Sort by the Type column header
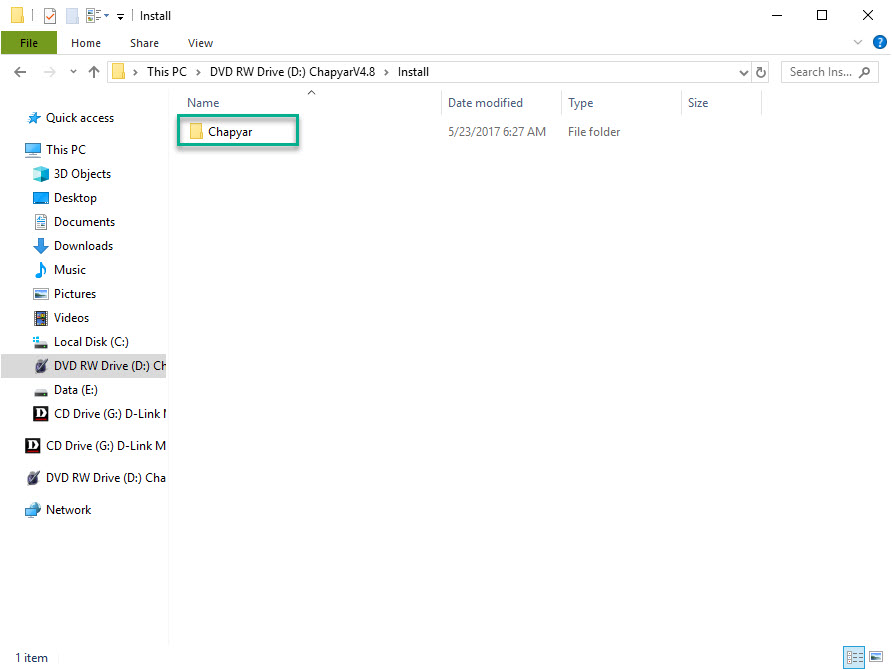The width and height of the screenshot is (892, 670). [x=580, y=103]
